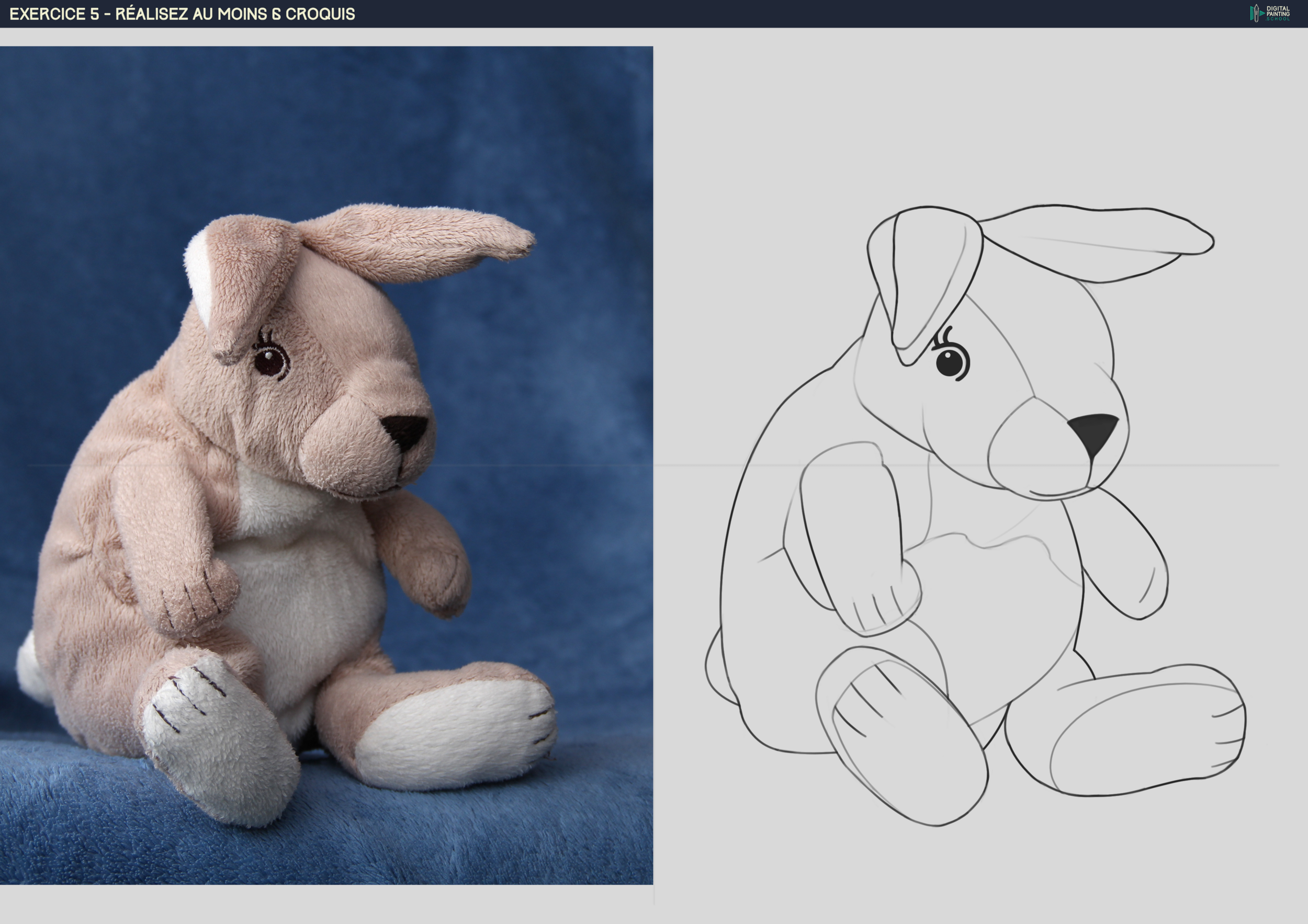The height and width of the screenshot is (924, 1308).
Task: Click the 'EXERCICE 5' title text
Action: click(x=54, y=14)
